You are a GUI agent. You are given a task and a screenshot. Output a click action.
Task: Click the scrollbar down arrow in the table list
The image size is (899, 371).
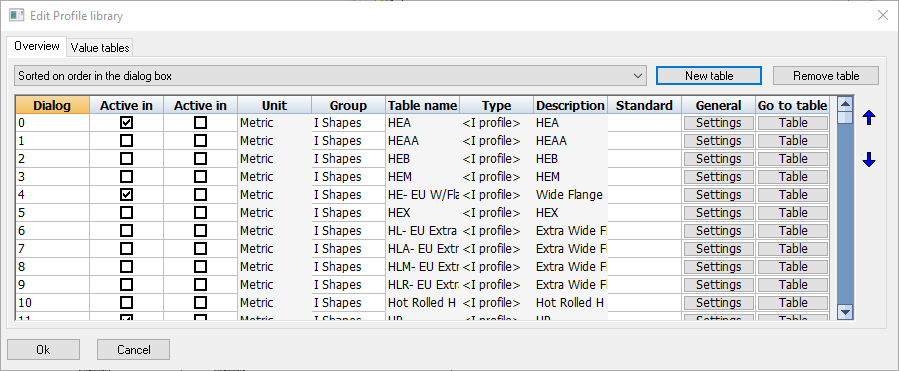click(x=845, y=312)
